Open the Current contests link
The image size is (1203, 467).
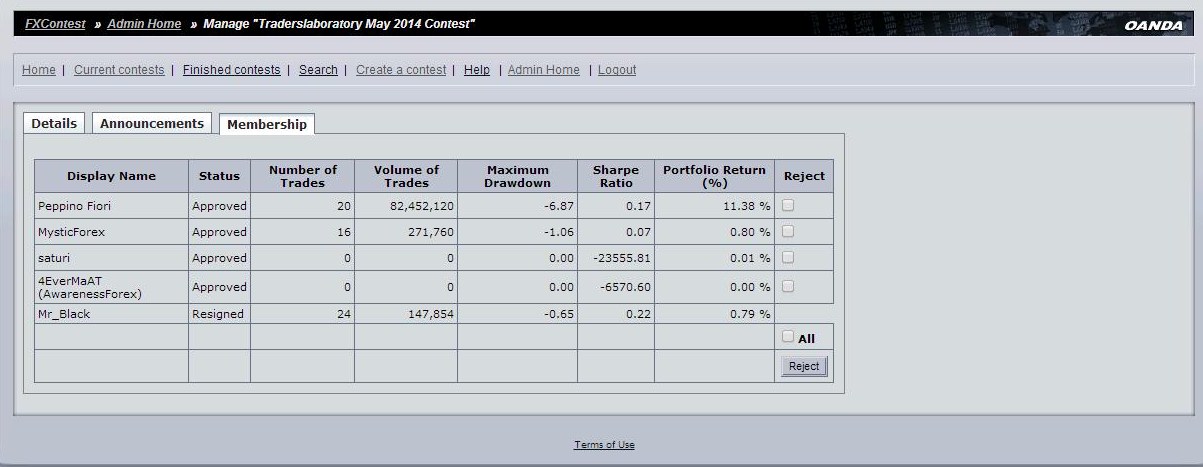point(119,70)
